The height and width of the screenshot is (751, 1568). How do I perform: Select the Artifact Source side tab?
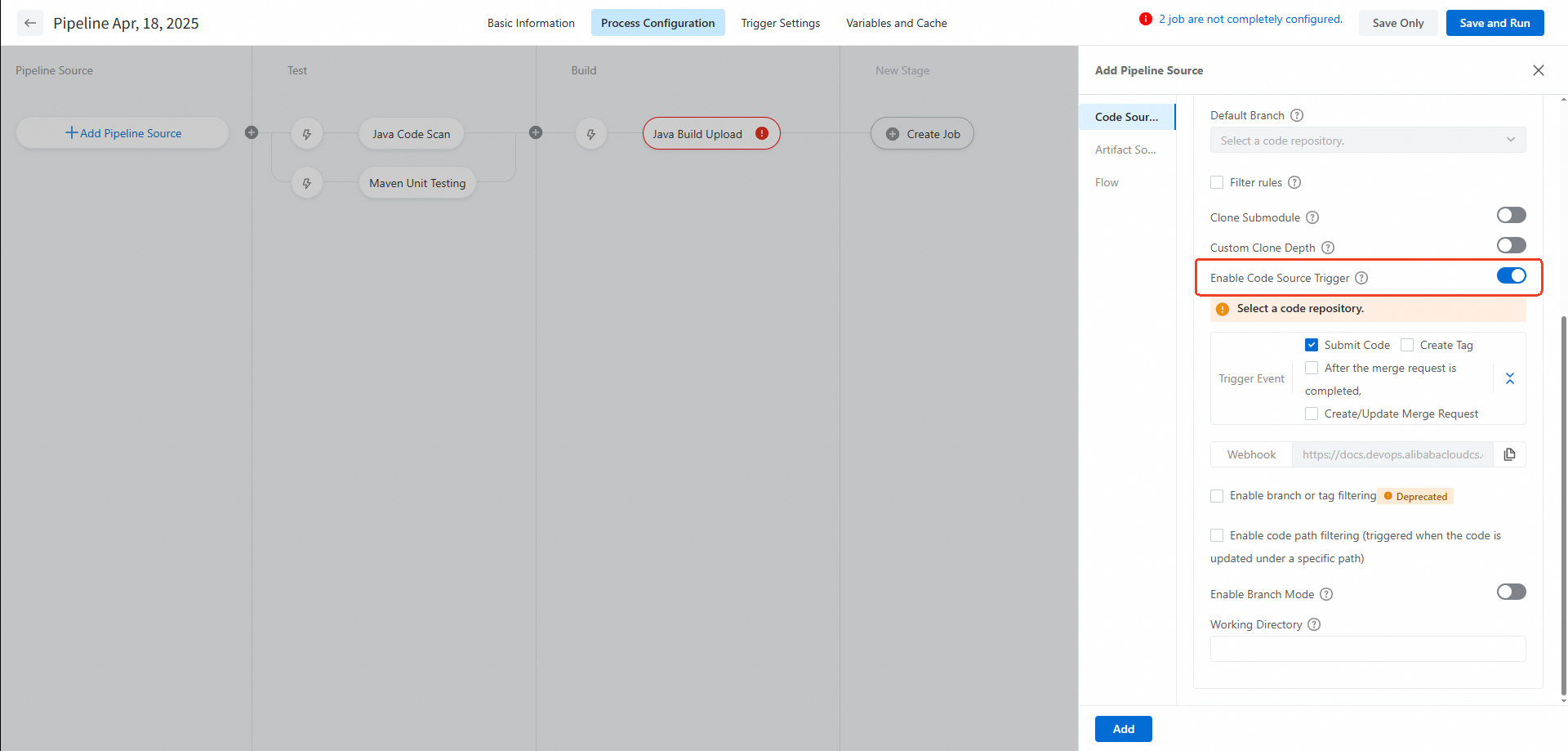1127,150
